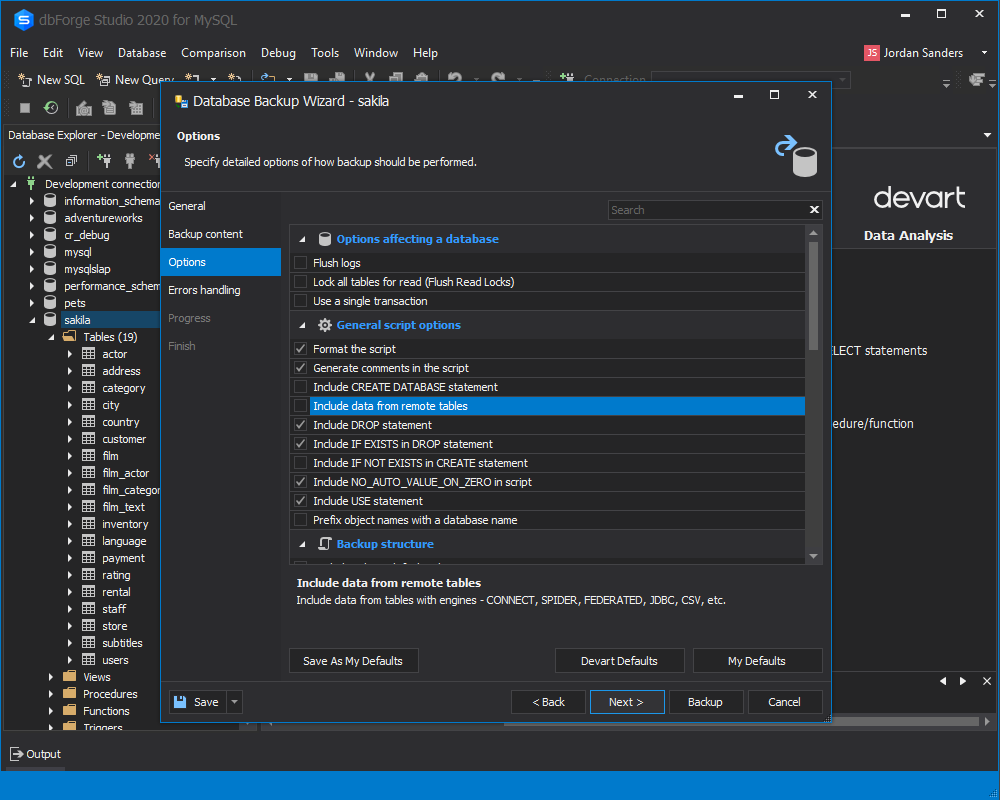Click the New Connection green plug icon
Screen dimensions: 1000x800
[x=103, y=161]
